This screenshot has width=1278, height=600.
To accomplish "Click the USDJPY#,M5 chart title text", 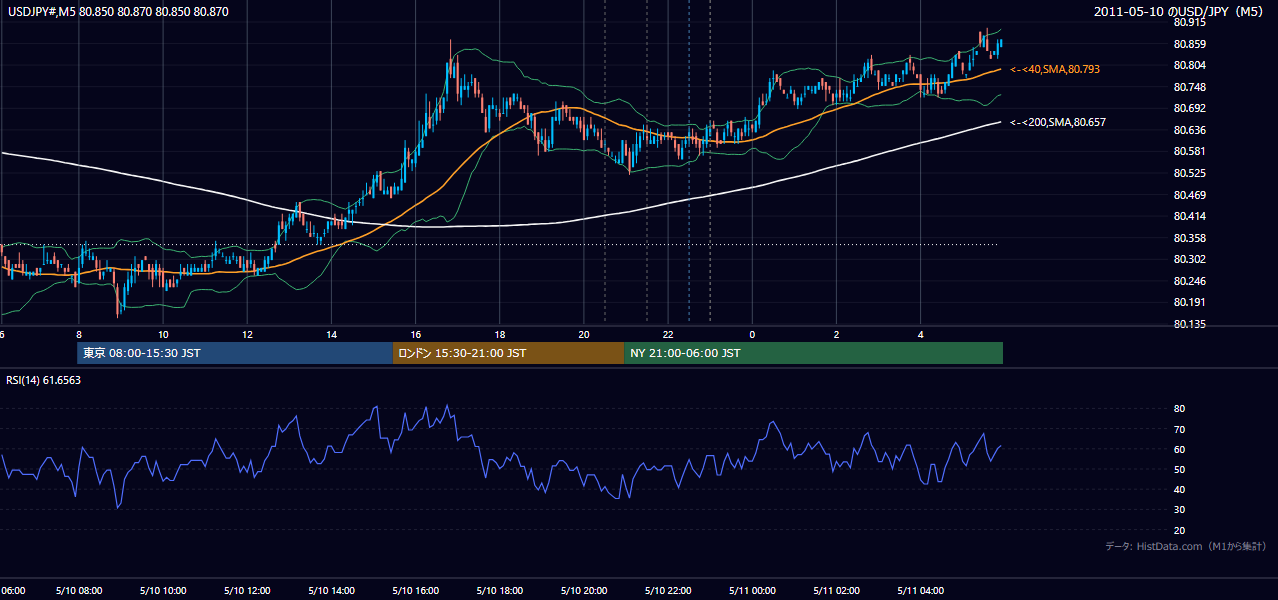I will 119,12.
